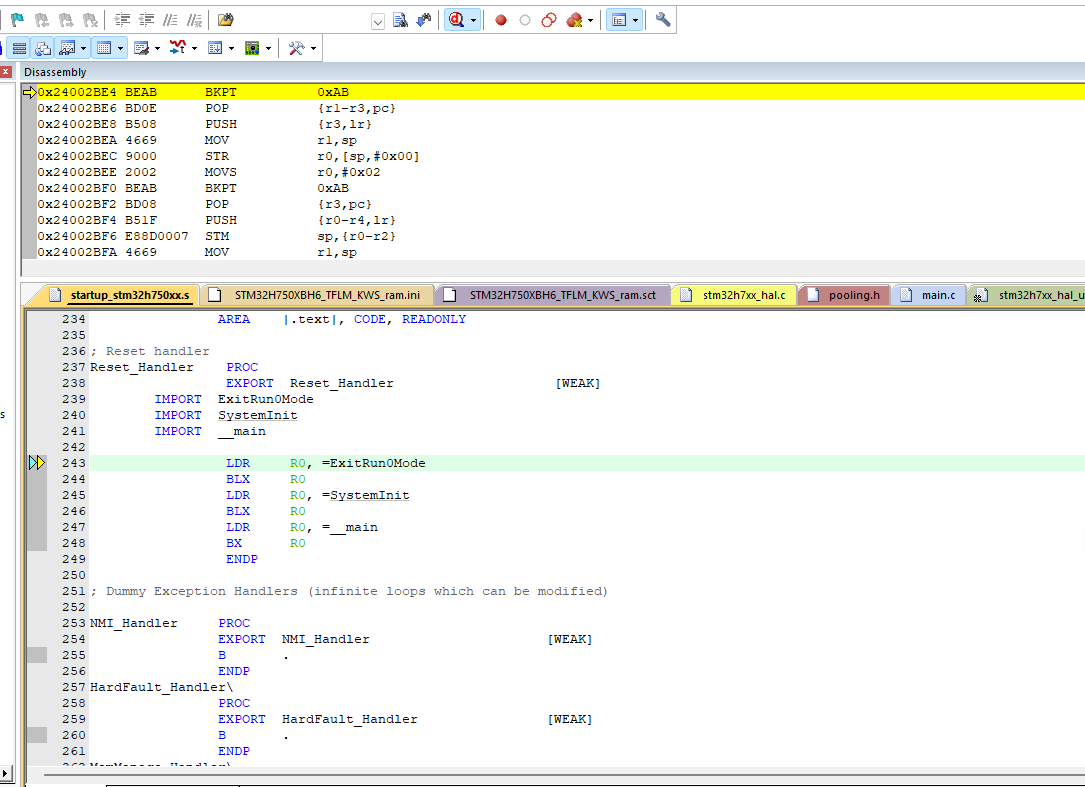Click SystemInit on line 245
The width and height of the screenshot is (1085, 787).
(x=370, y=496)
